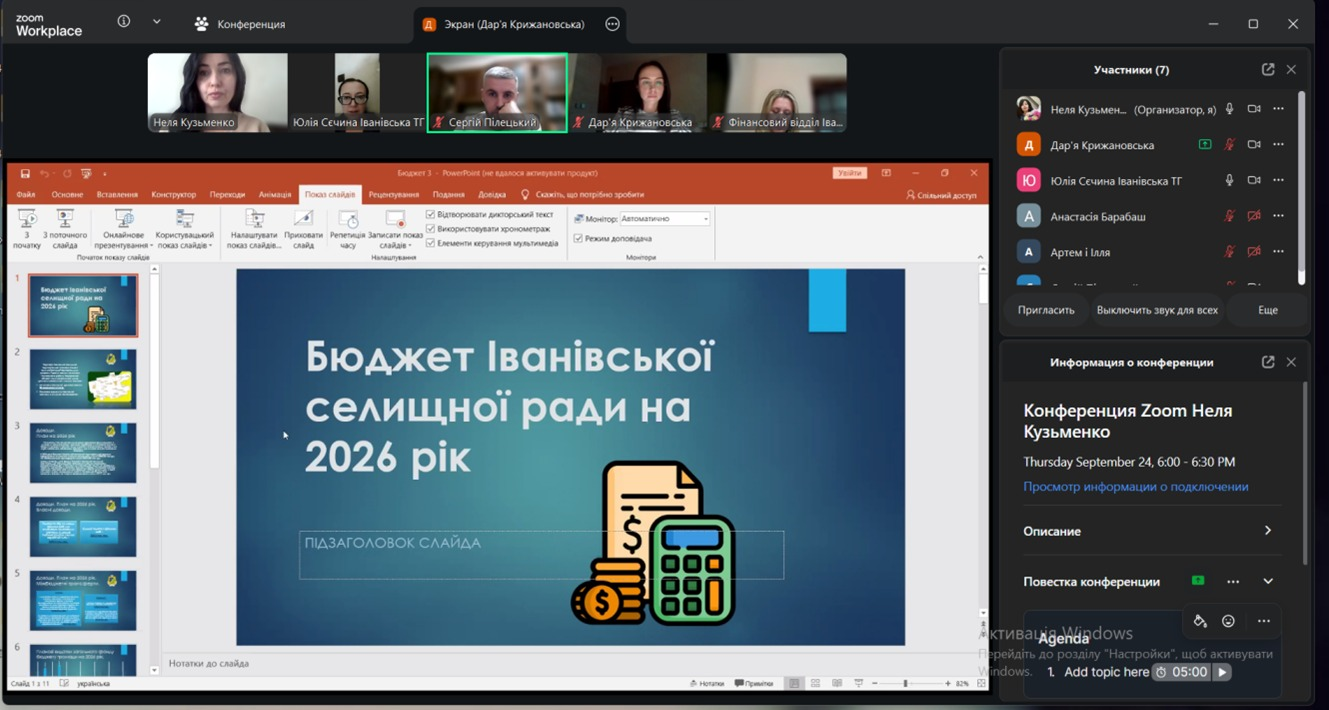This screenshot has width=1329, height=710.
Task: Switch to Рецензування ribbon tab
Action: coord(394,195)
